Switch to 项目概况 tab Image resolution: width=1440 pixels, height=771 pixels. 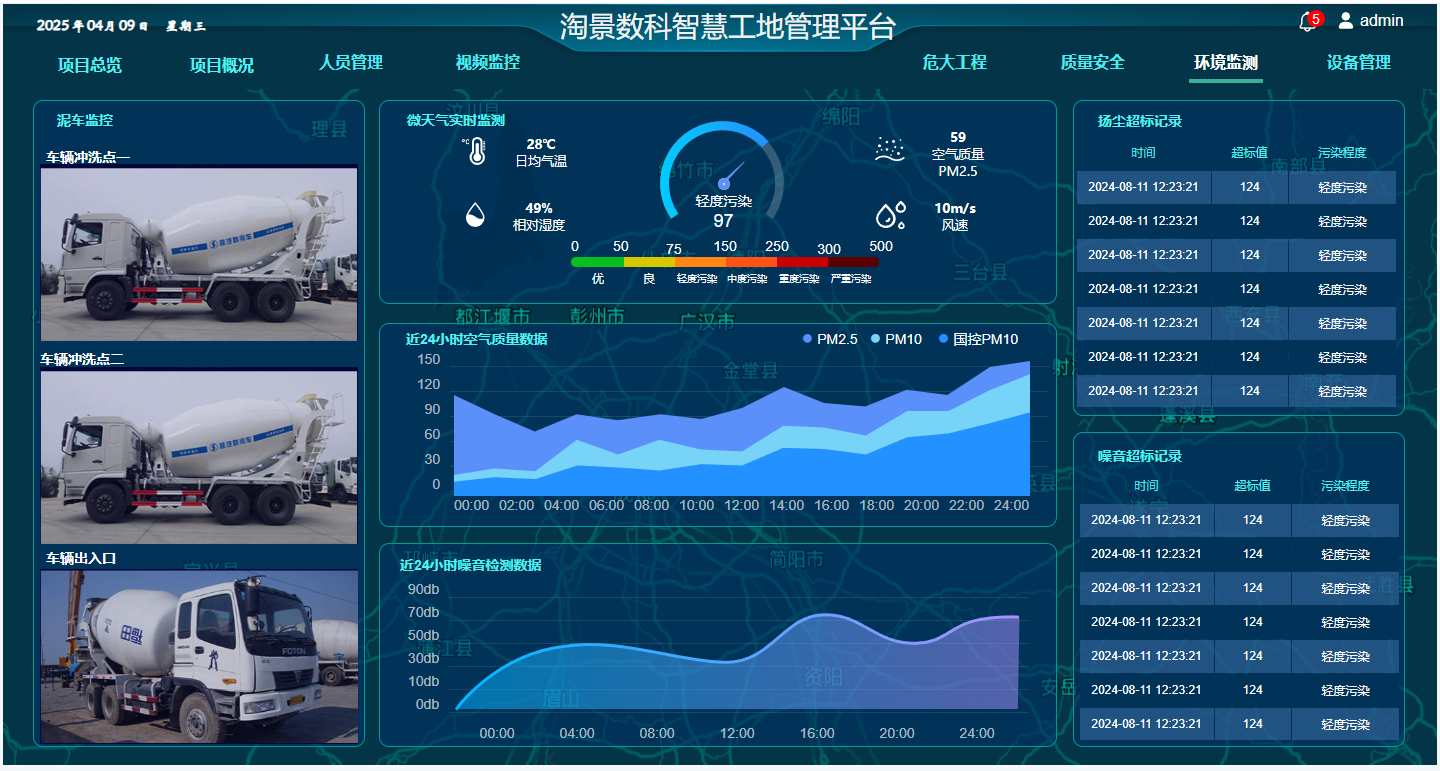(222, 65)
